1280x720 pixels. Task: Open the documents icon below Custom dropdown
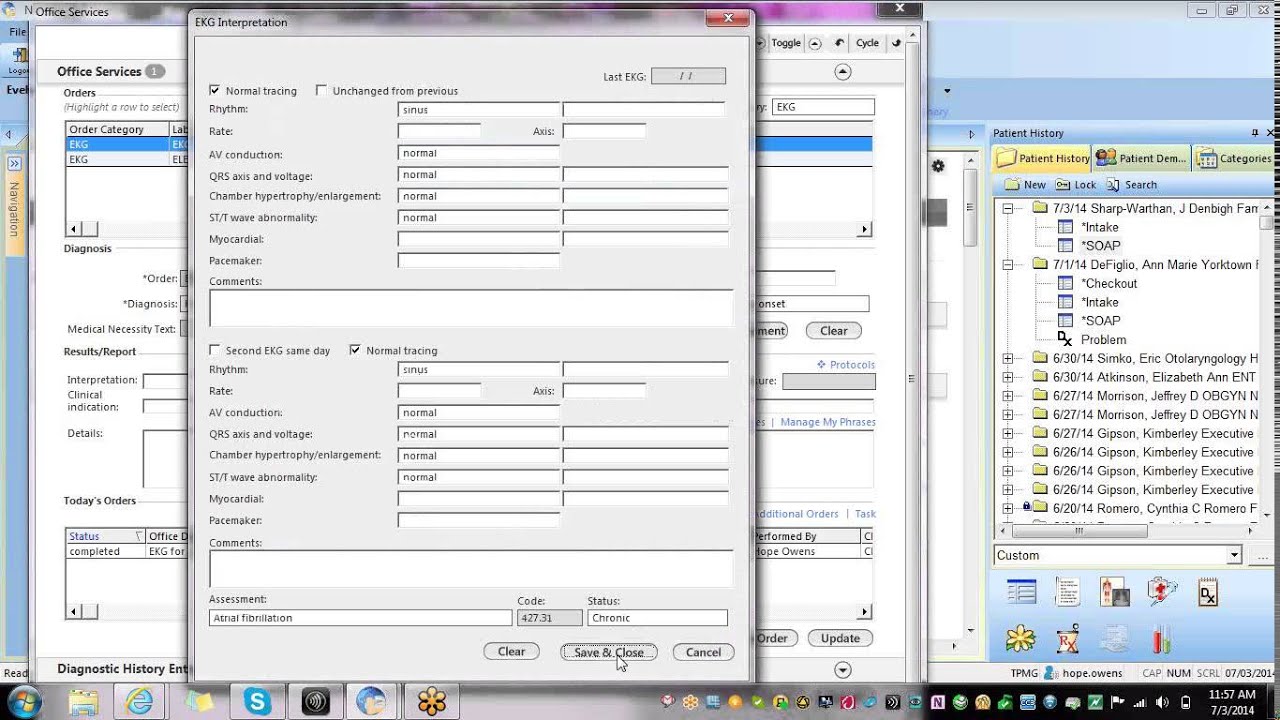click(1068, 593)
